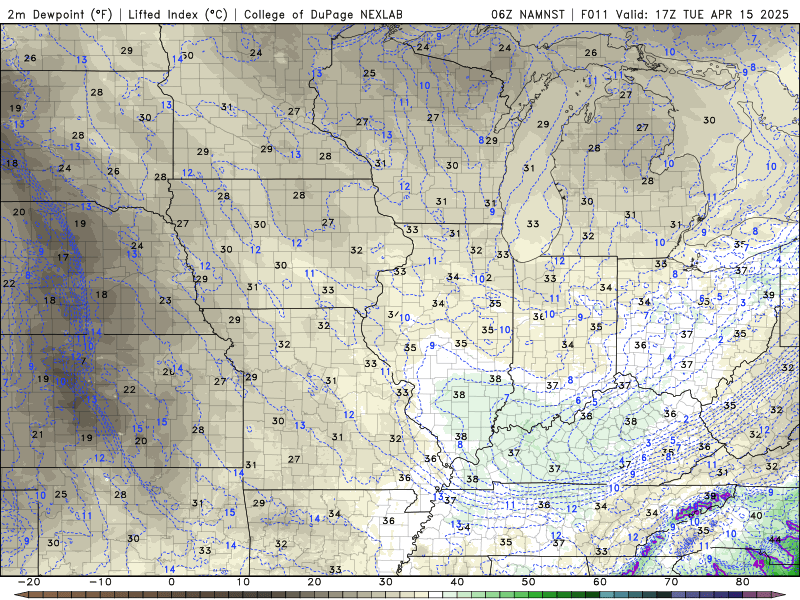This screenshot has height=600, width=800.
Task: Click the '10' color bar tick label
Action: click(x=243, y=582)
